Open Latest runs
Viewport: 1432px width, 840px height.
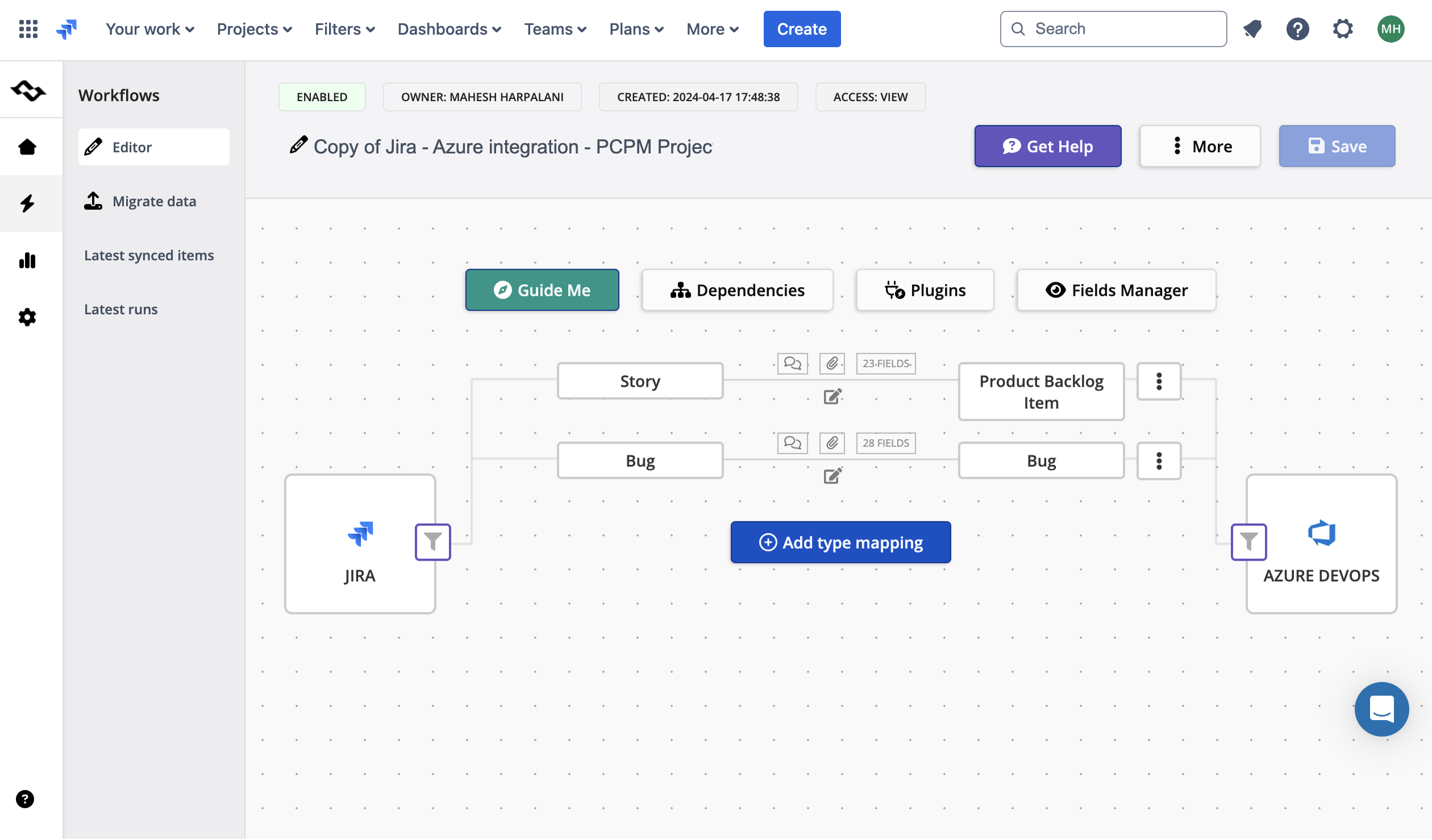click(x=121, y=309)
